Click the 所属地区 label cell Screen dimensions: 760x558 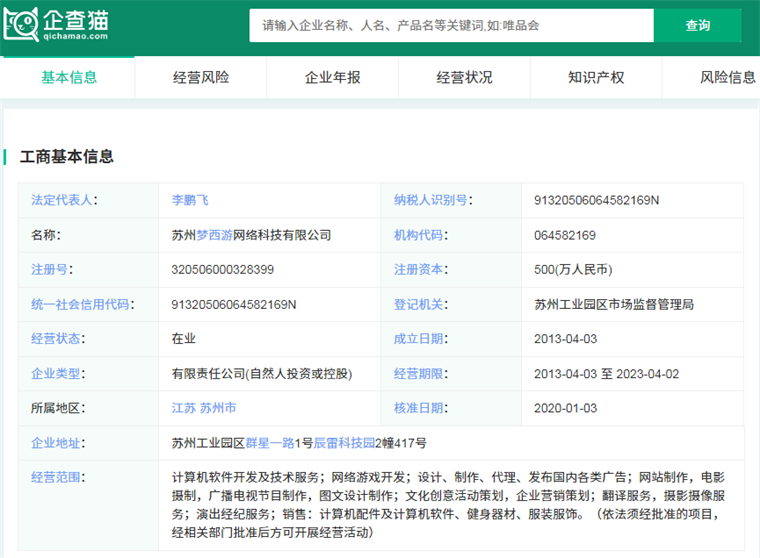pyautogui.click(x=89, y=408)
